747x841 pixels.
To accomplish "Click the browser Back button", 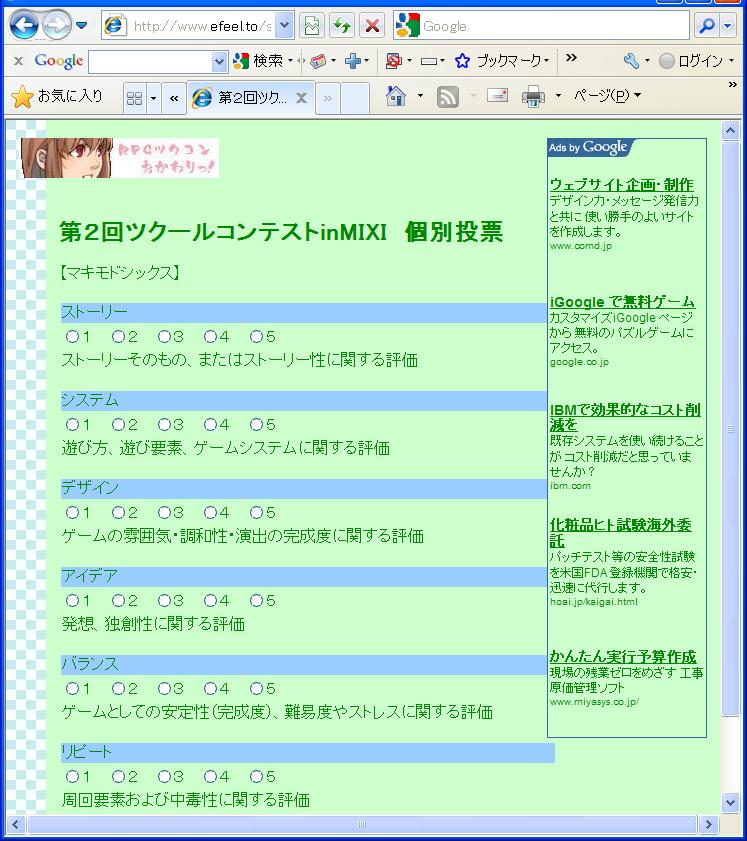I will click(24, 25).
